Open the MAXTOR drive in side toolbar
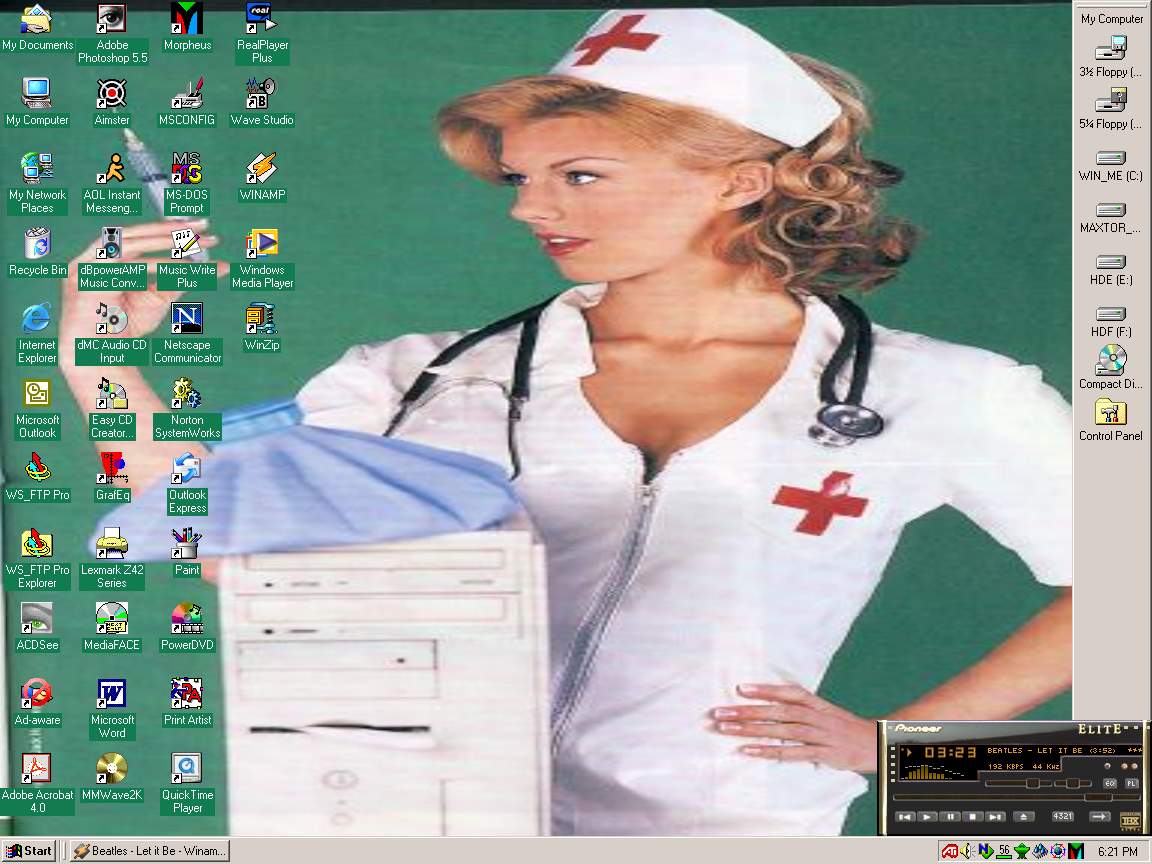 point(1110,218)
